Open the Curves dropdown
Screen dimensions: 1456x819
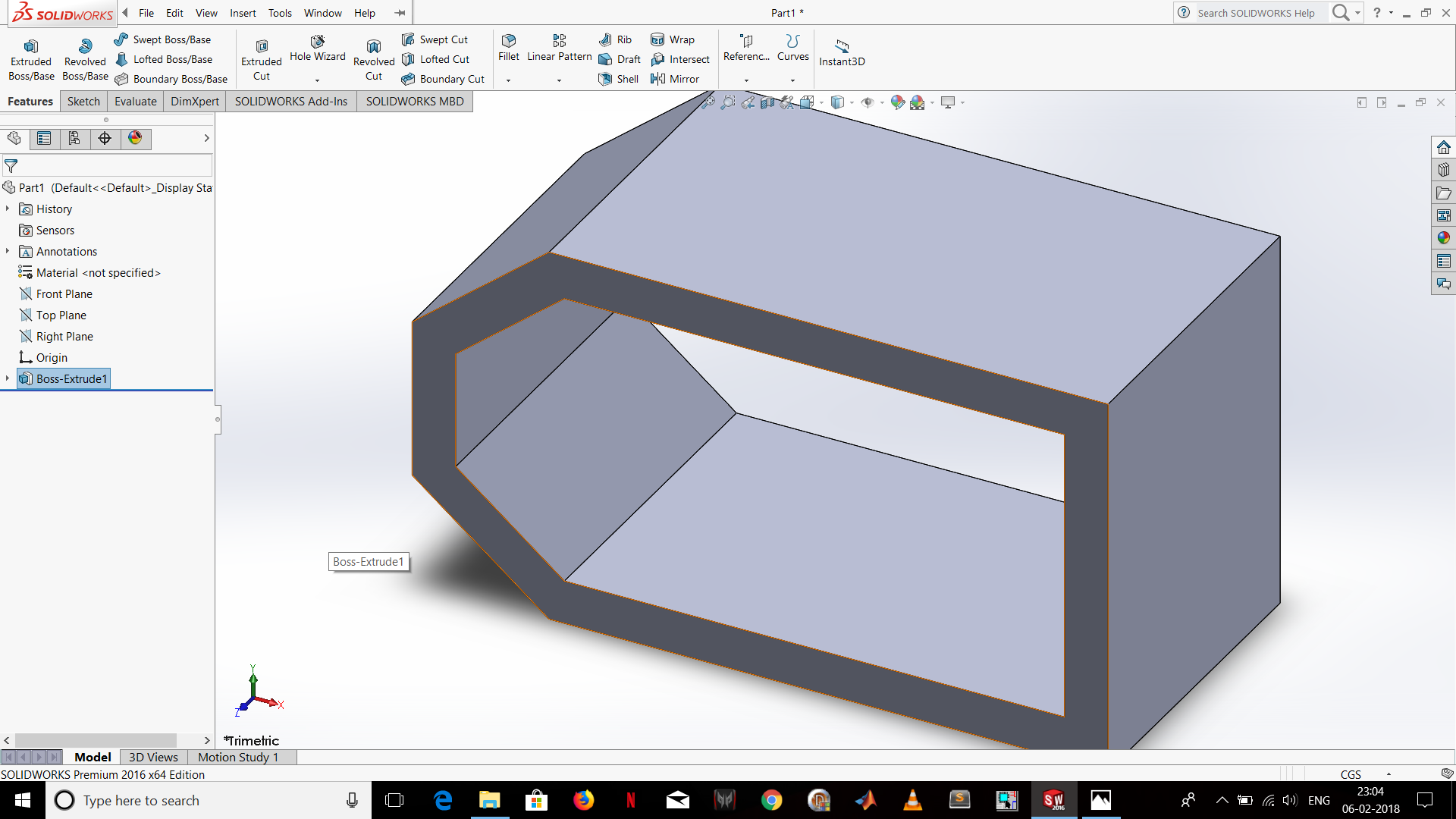[x=793, y=80]
